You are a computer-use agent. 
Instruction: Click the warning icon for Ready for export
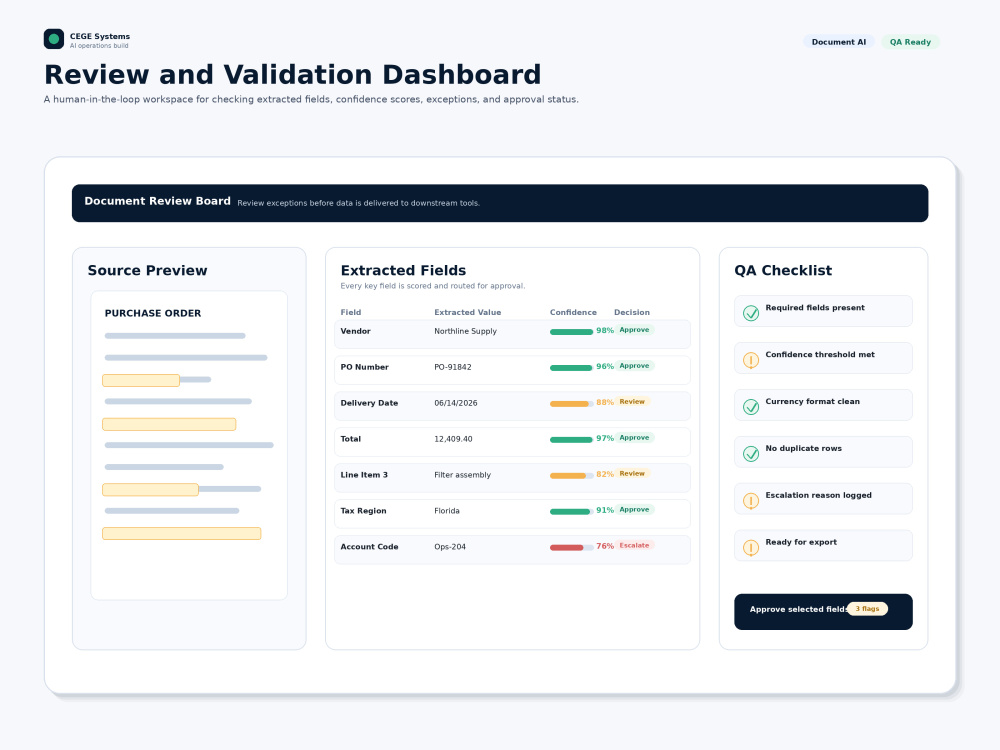pyautogui.click(x=751, y=547)
